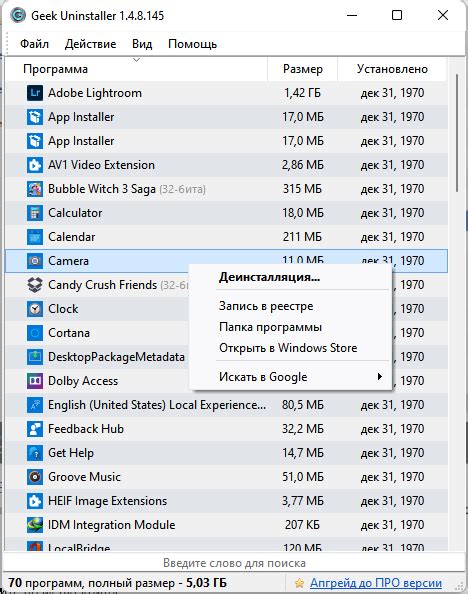468x594 pixels.
Task: Select the AV1 Video Extension icon
Action: [x=35, y=165]
